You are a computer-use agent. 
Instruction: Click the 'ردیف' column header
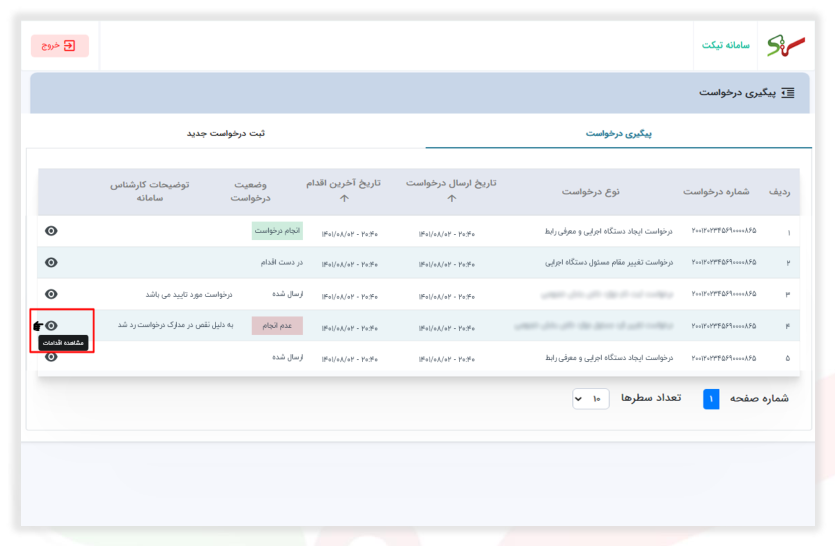tap(779, 192)
